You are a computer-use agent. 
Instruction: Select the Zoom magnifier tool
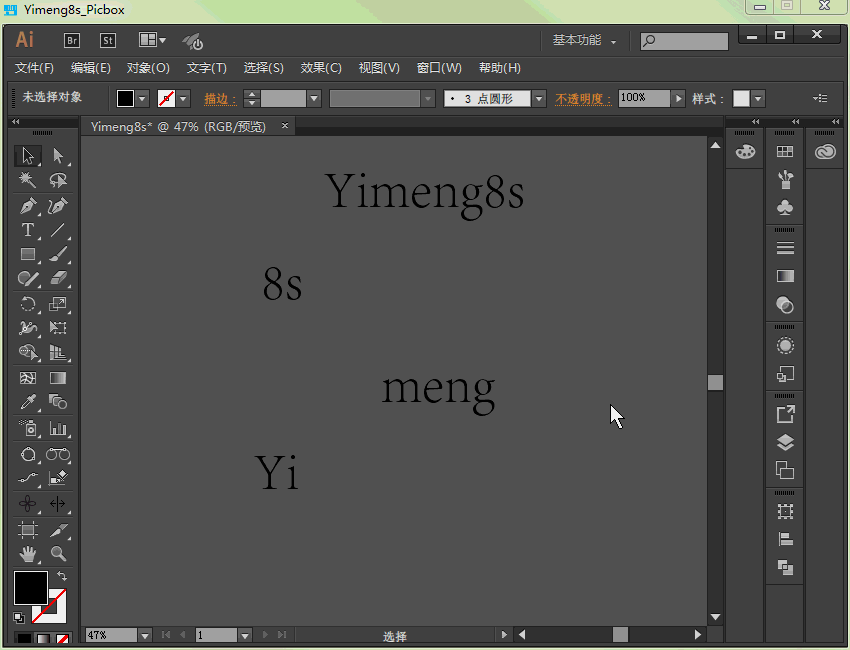[58, 553]
